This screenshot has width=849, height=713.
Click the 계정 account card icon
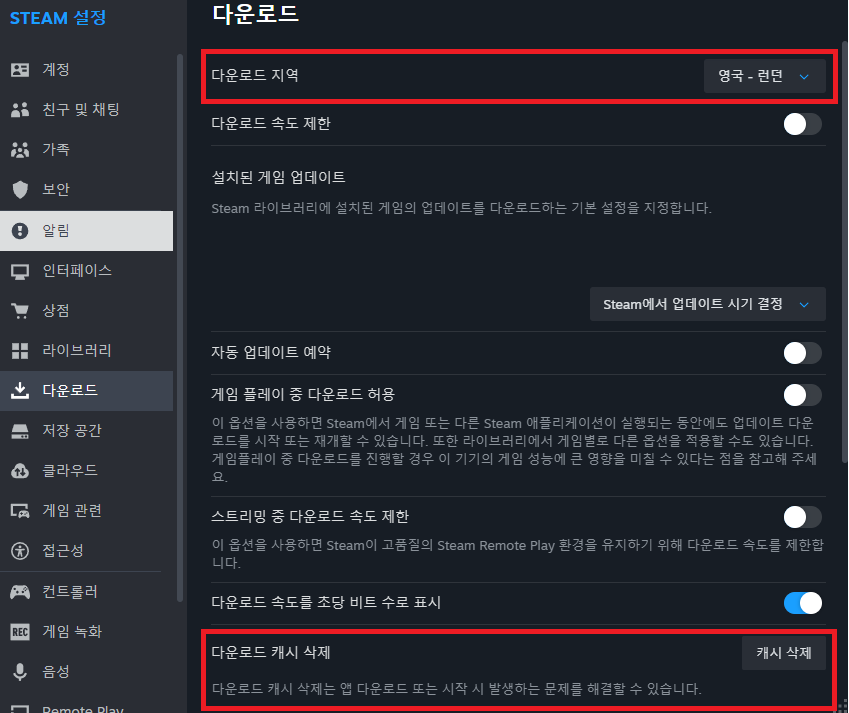(20, 69)
